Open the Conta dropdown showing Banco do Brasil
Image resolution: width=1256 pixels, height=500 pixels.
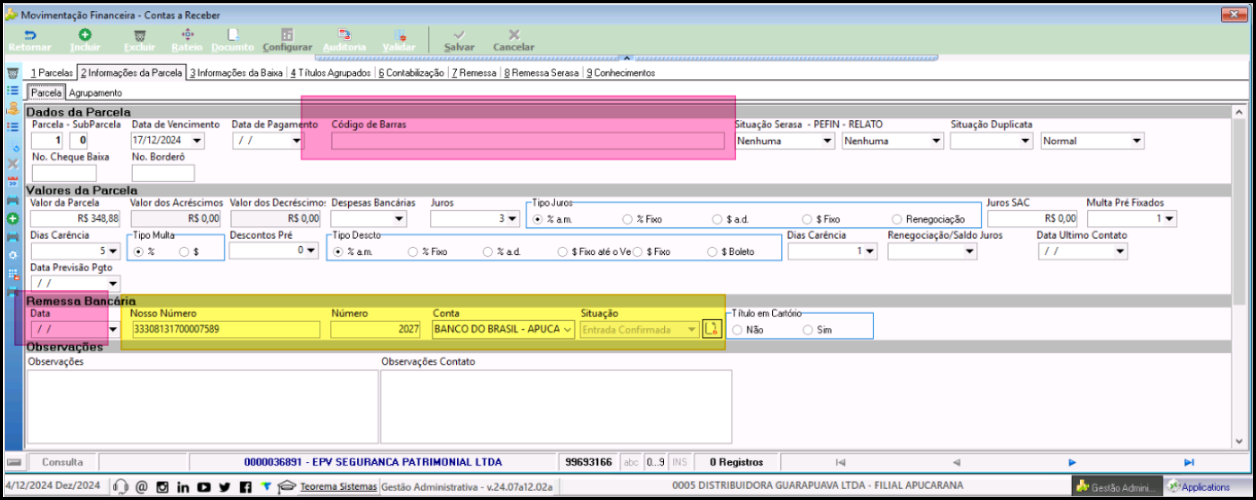click(568, 329)
